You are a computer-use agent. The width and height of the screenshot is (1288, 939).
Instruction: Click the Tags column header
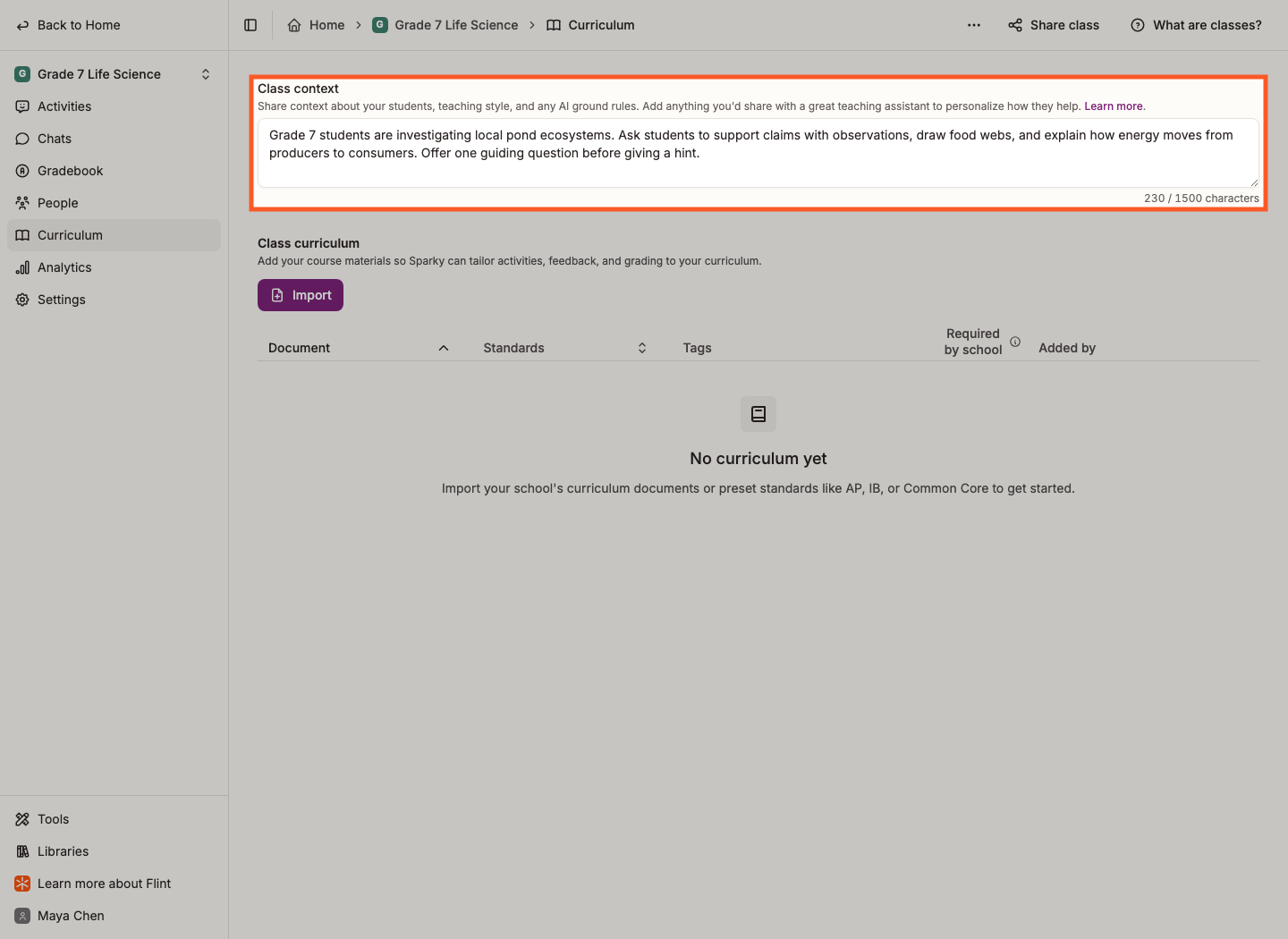(x=698, y=348)
